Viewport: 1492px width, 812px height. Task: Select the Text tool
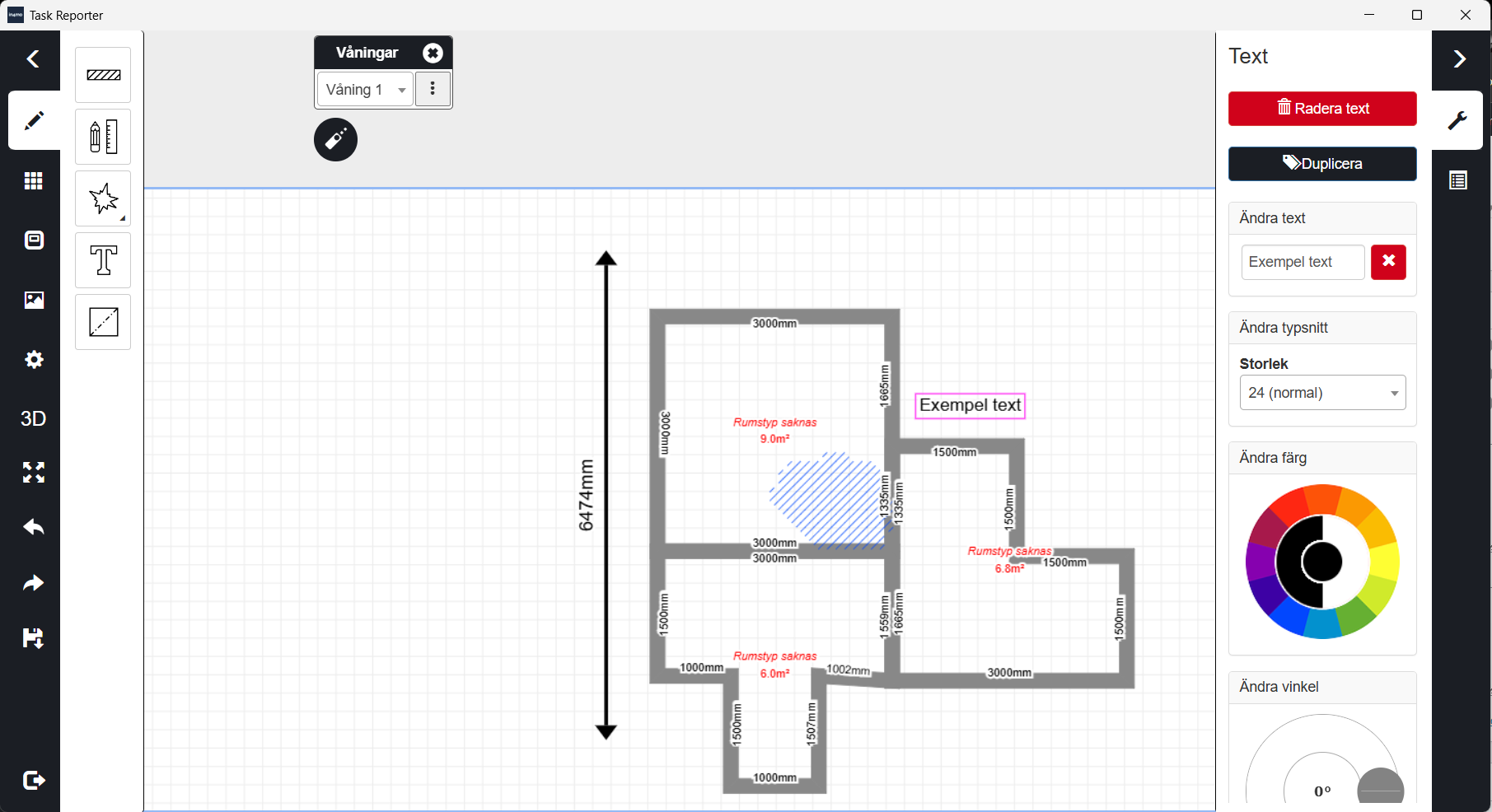pos(103,260)
